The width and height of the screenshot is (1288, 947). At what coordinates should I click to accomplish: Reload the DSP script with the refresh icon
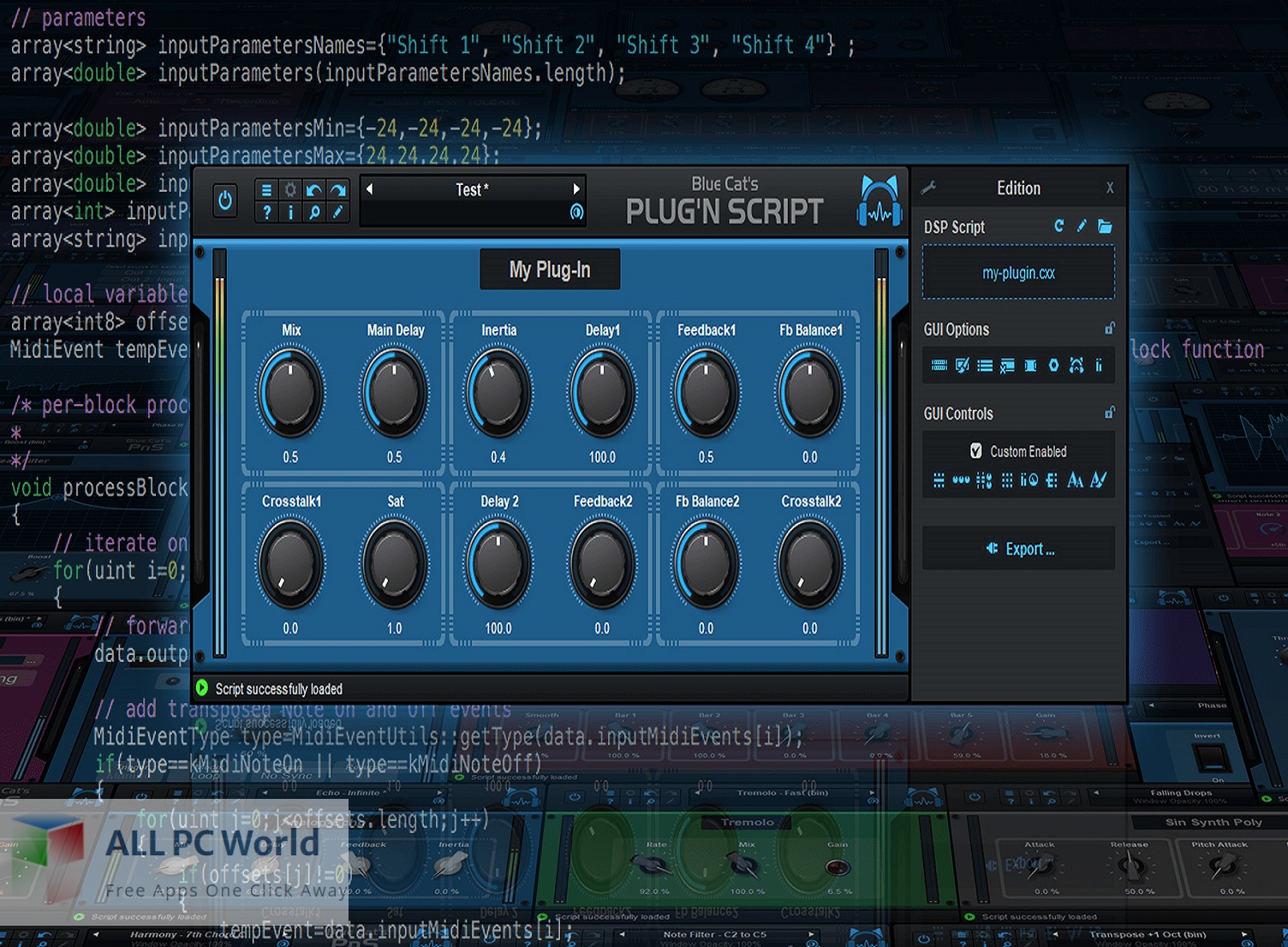(1059, 225)
